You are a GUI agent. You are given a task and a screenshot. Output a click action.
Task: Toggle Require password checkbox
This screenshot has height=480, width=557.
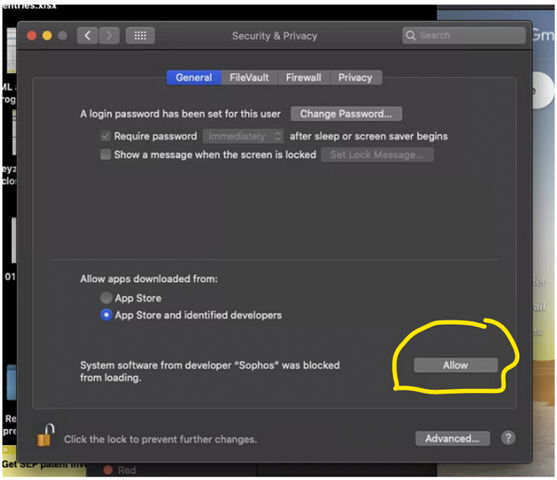(106, 136)
